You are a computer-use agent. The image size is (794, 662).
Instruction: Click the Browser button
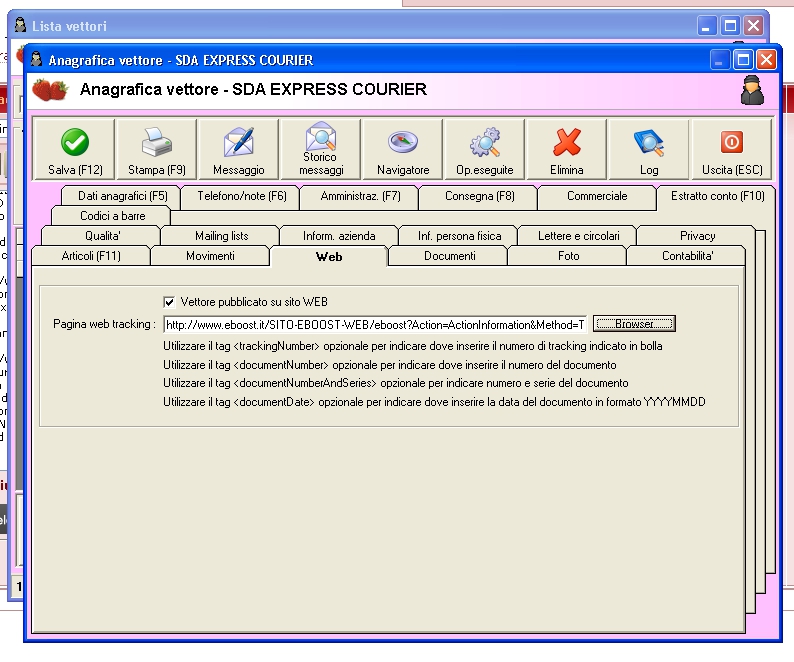click(634, 324)
